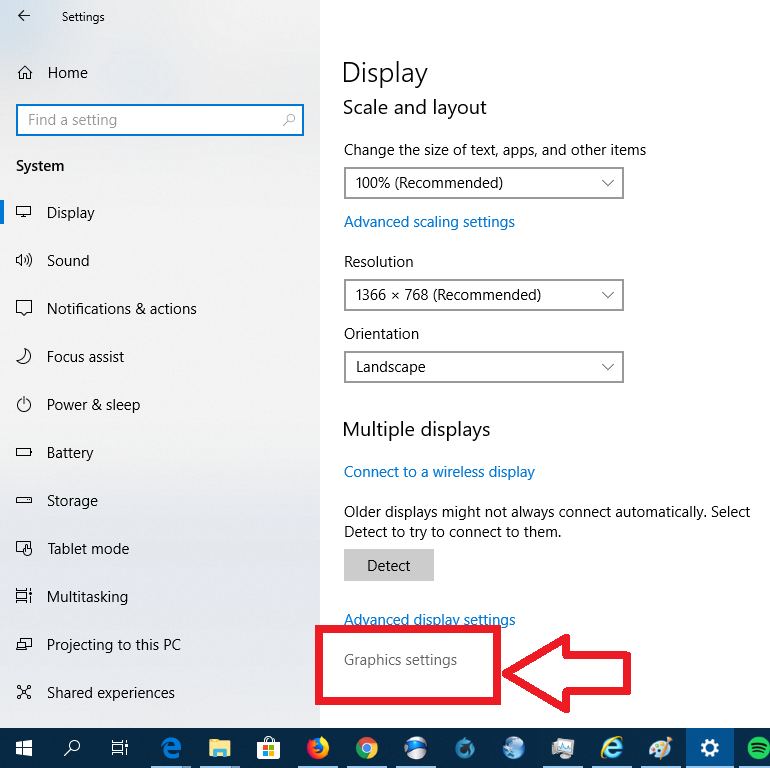Open Advanced scaling settings link
This screenshot has width=770, height=768.
(x=429, y=222)
